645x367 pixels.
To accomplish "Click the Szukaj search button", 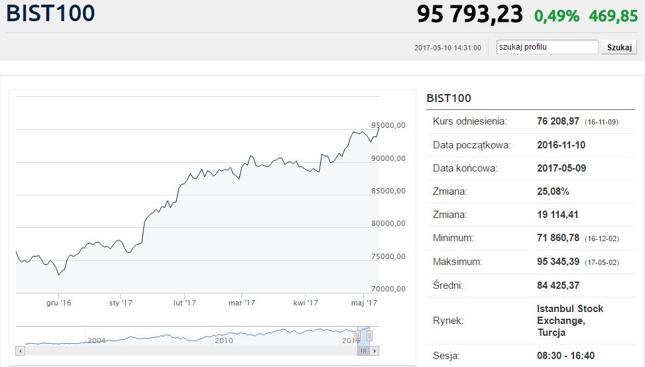I will (619, 47).
